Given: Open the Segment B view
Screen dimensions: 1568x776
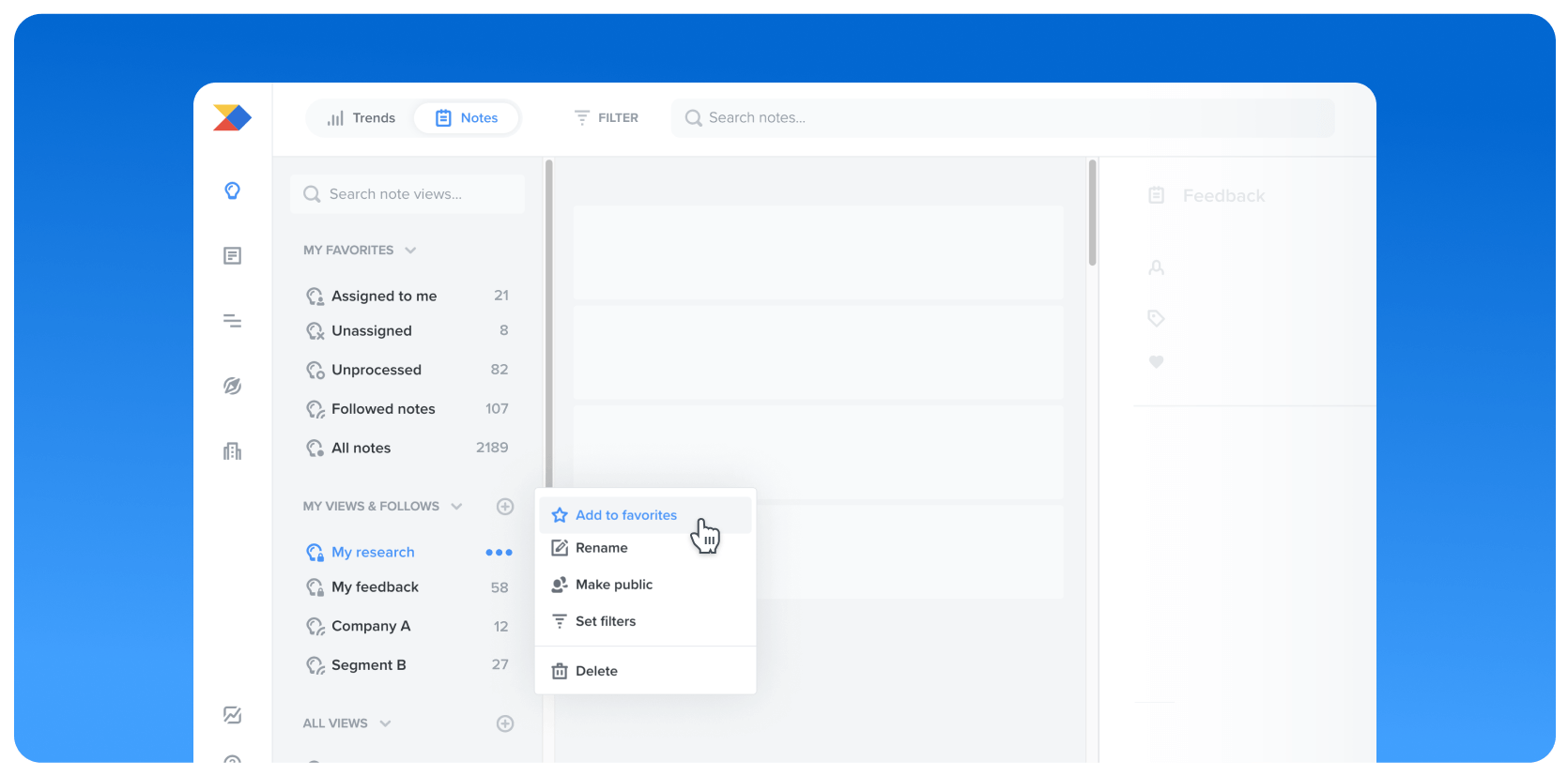Looking at the screenshot, I should click(x=407, y=665).
